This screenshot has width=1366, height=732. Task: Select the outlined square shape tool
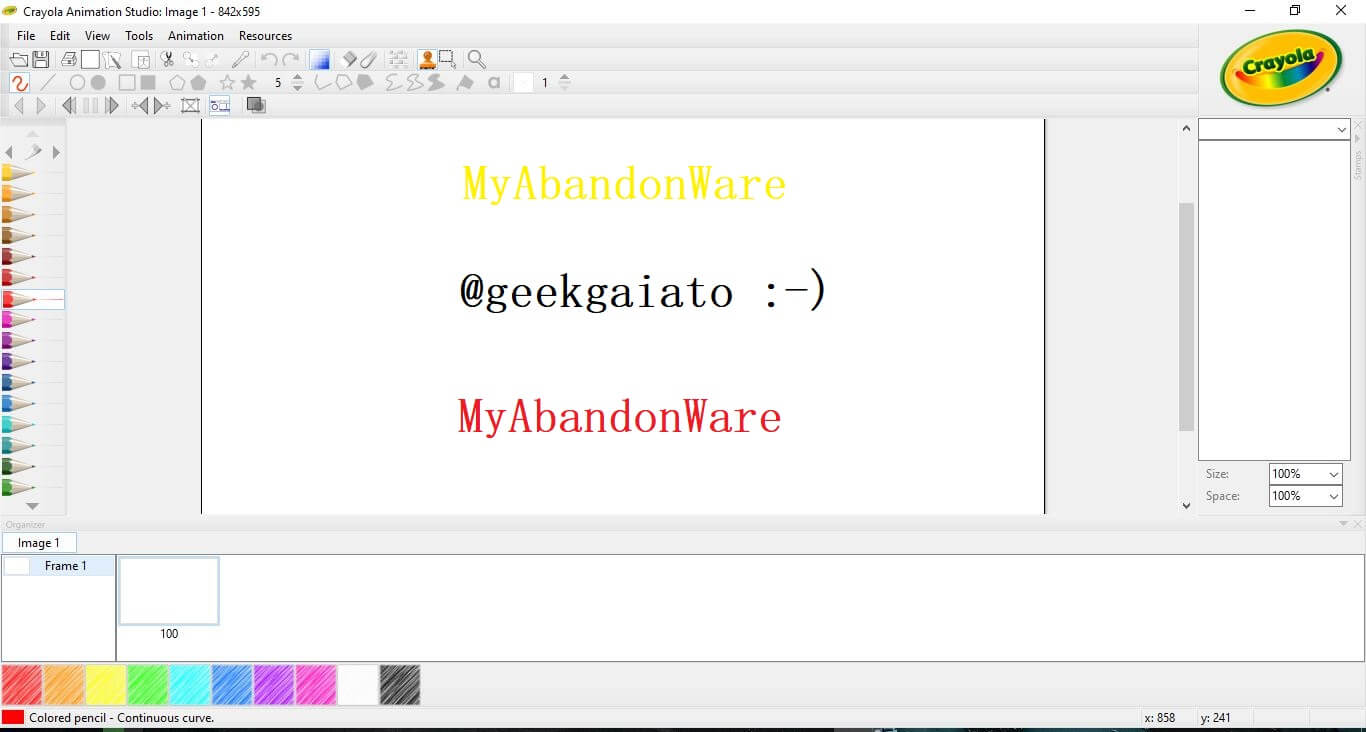[x=127, y=83]
